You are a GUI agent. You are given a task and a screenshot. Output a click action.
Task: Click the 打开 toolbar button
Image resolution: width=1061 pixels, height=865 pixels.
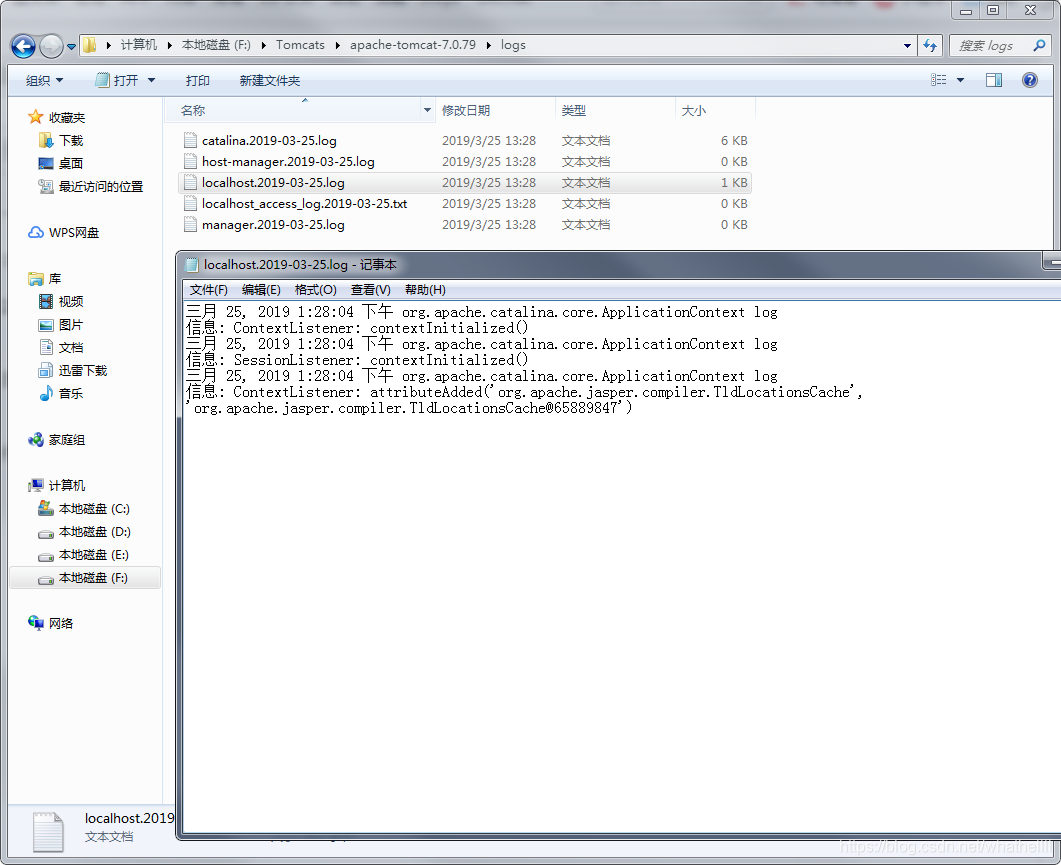(x=117, y=81)
